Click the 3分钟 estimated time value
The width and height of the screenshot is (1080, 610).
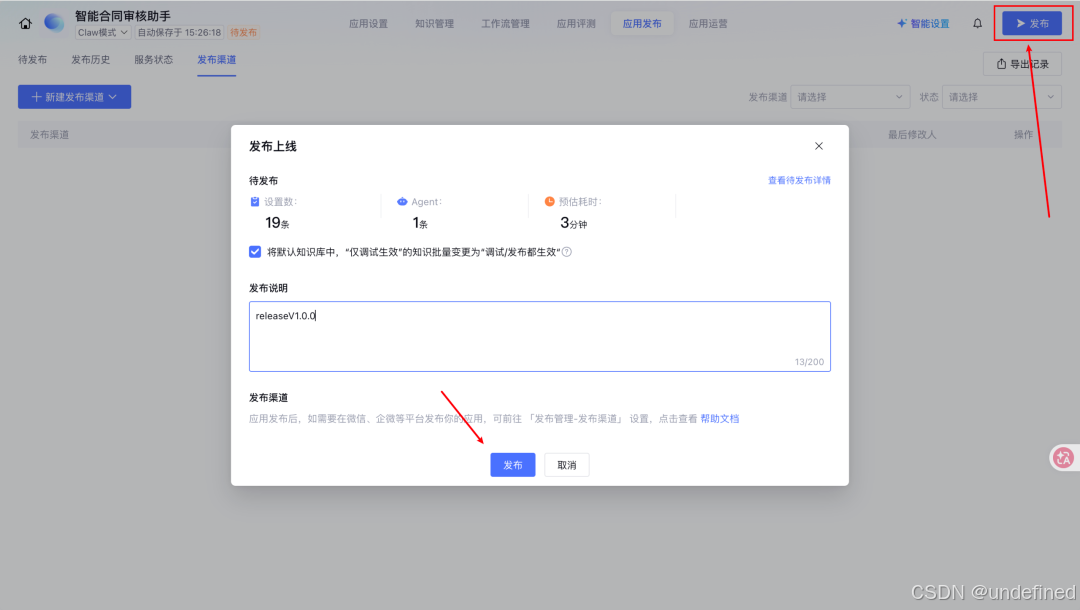574,222
